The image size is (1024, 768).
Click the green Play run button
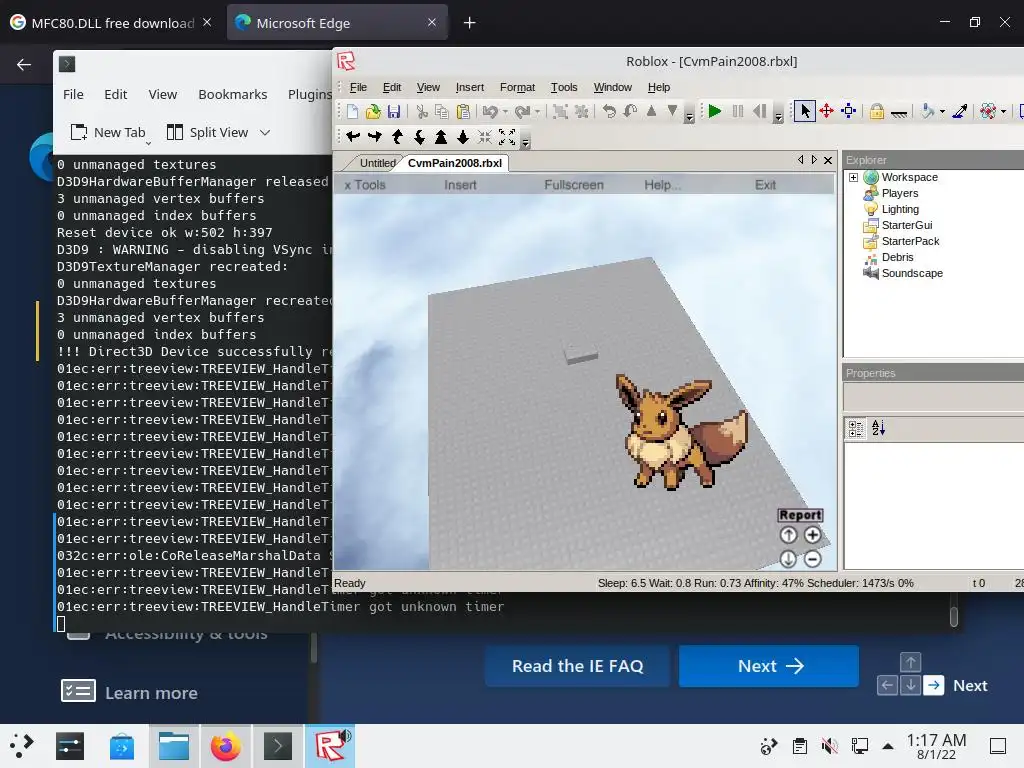pyautogui.click(x=714, y=111)
